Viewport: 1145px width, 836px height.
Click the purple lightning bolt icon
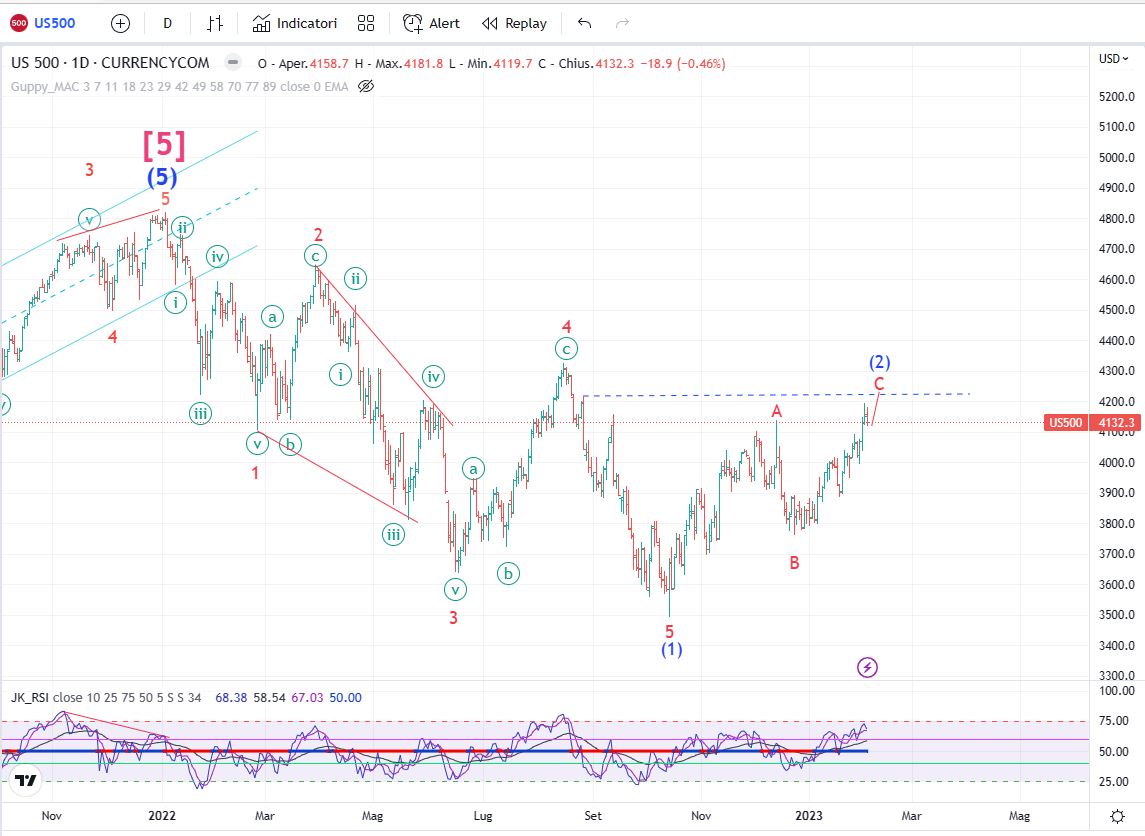867,667
